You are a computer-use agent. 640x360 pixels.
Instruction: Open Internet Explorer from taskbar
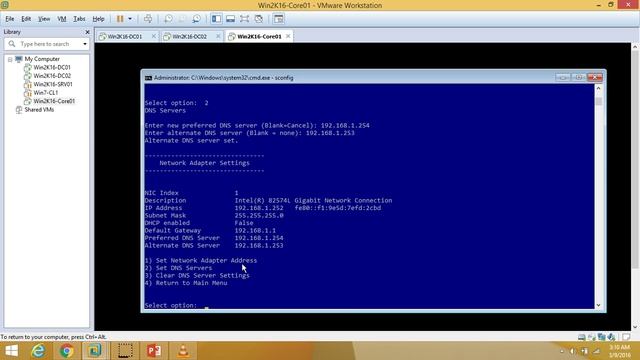tap(38, 351)
